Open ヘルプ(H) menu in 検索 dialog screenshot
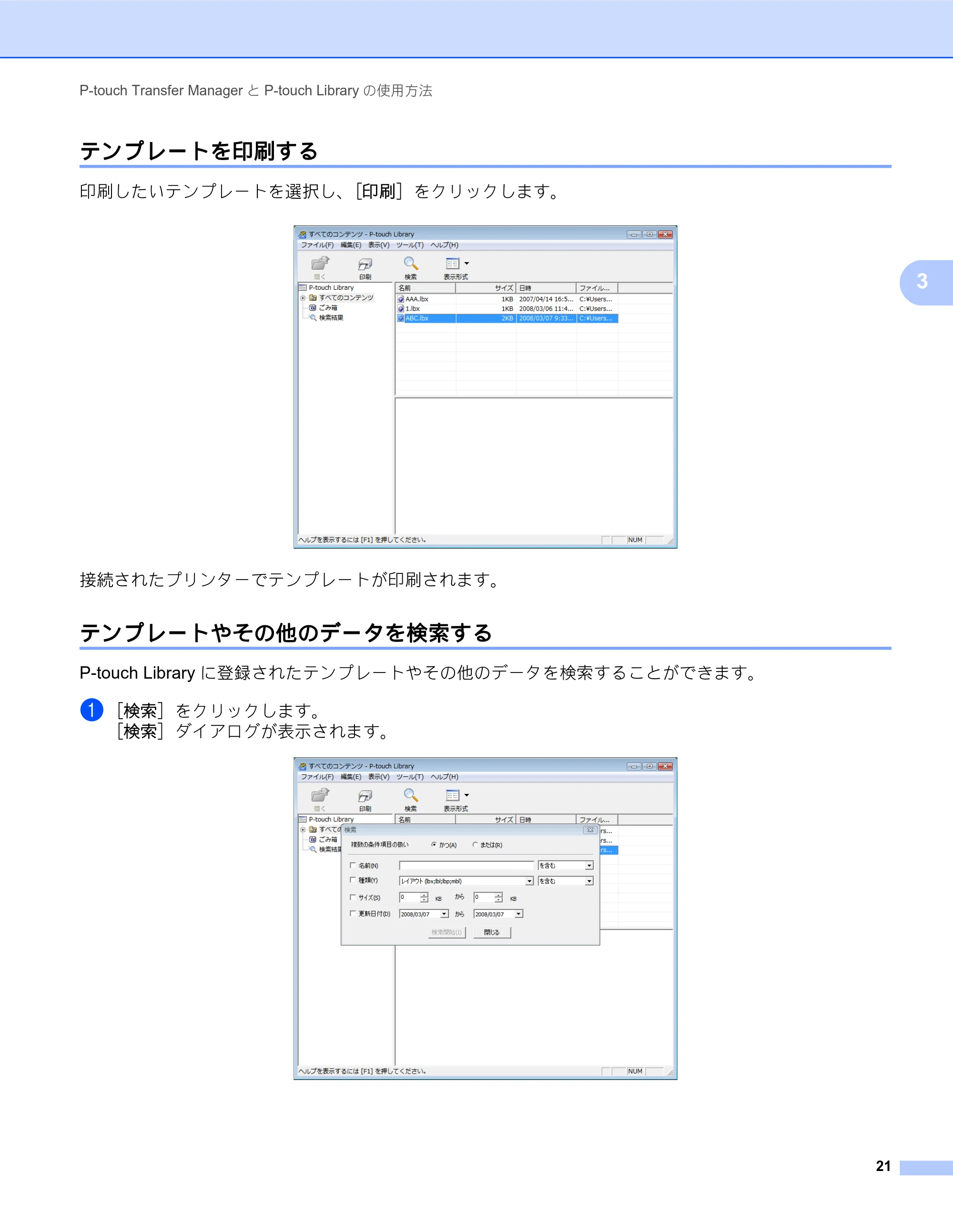Viewport: 953px width, 1232px height. click(445, 777)
